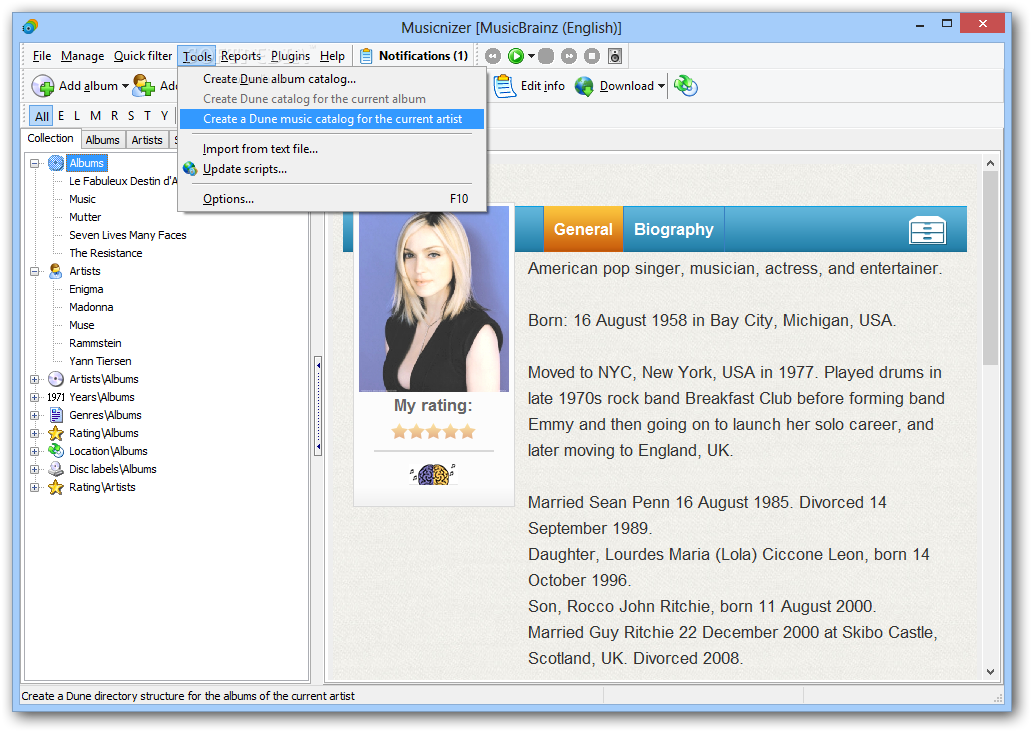Expand the Rating\Artists node

[x=34, y=487]
